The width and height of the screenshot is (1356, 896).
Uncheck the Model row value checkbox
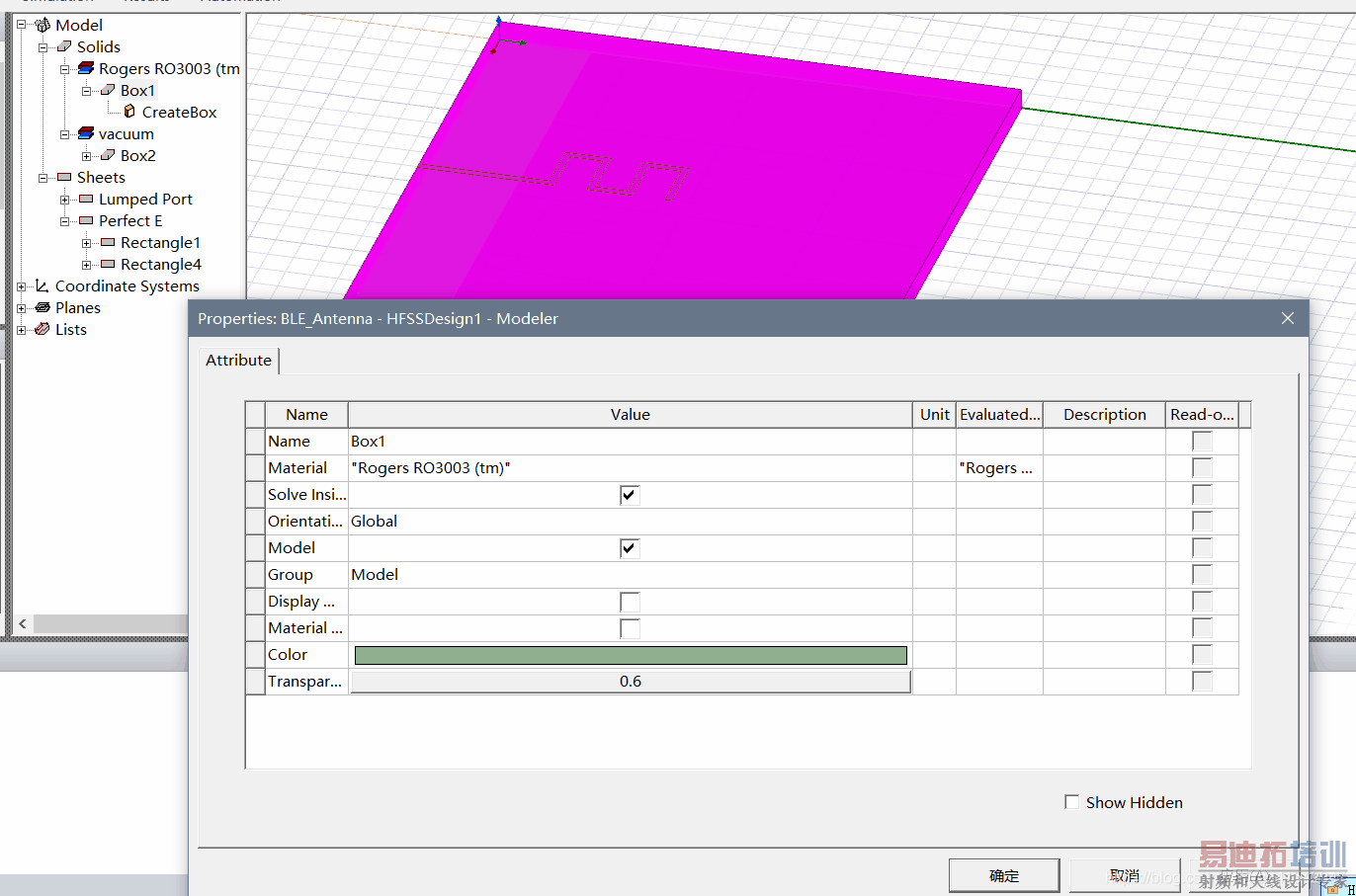630,548
